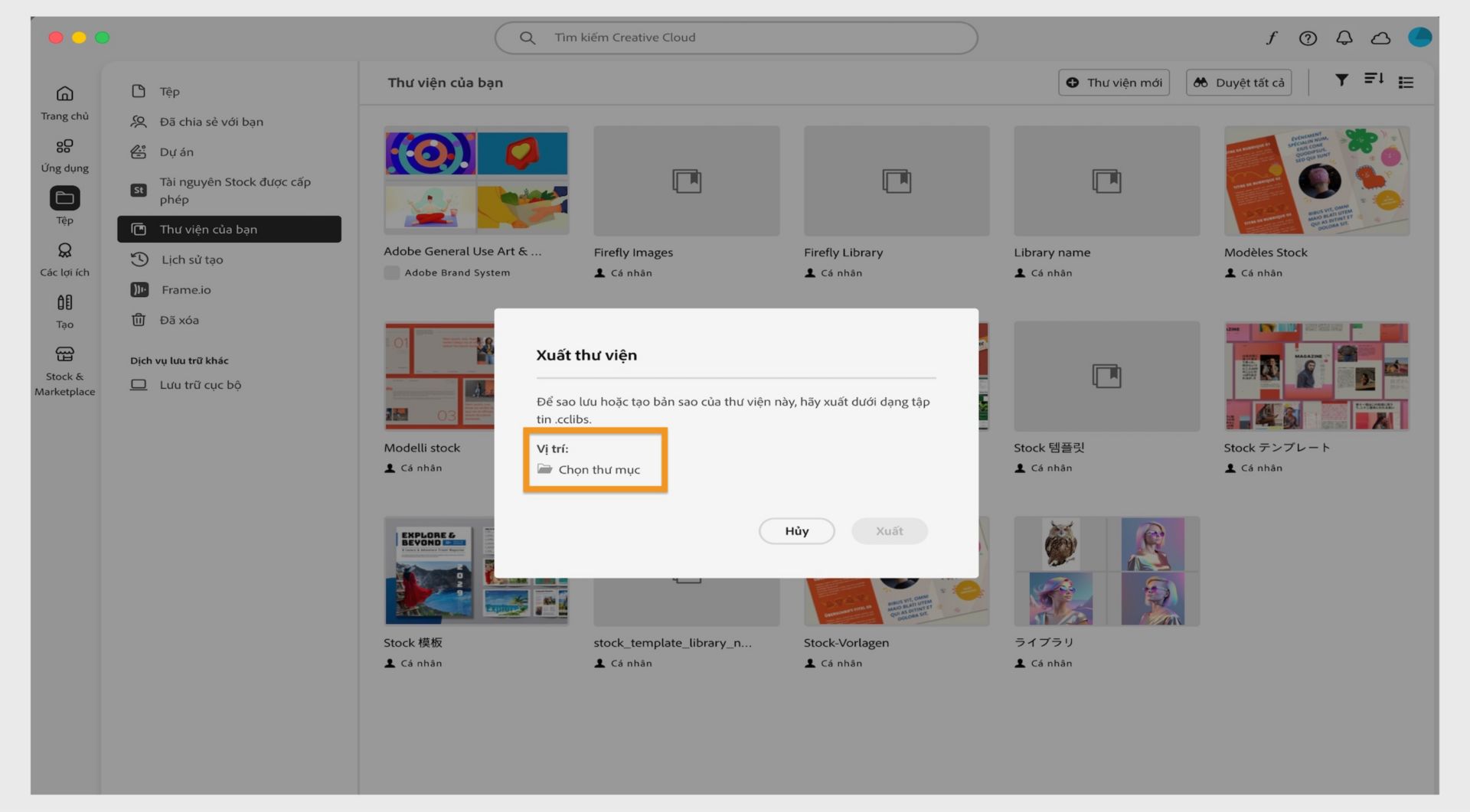This screenshot has height=812, width=1470.
Task: Click the Duyệt tất cả button
Action: pyautogui.click(x=1239, y=83)
